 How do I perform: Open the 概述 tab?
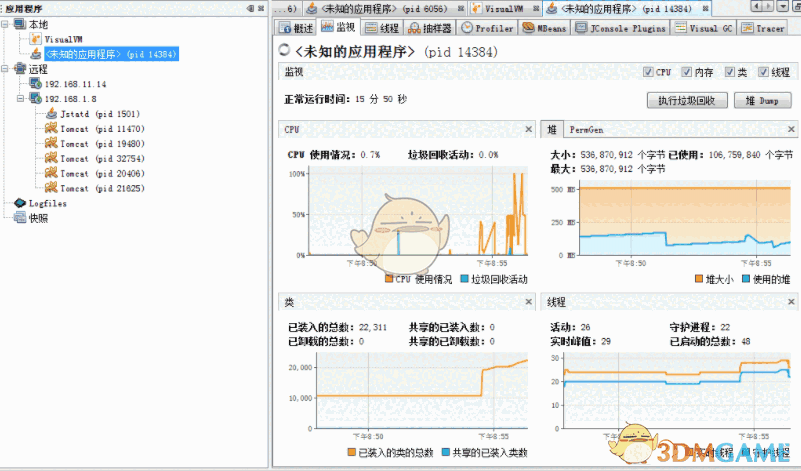pos(296,28)
